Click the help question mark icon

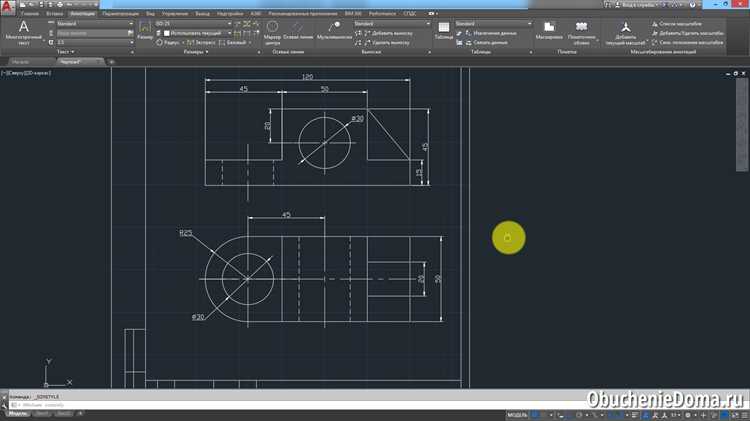pyautogui.click(x=693, y=4)
